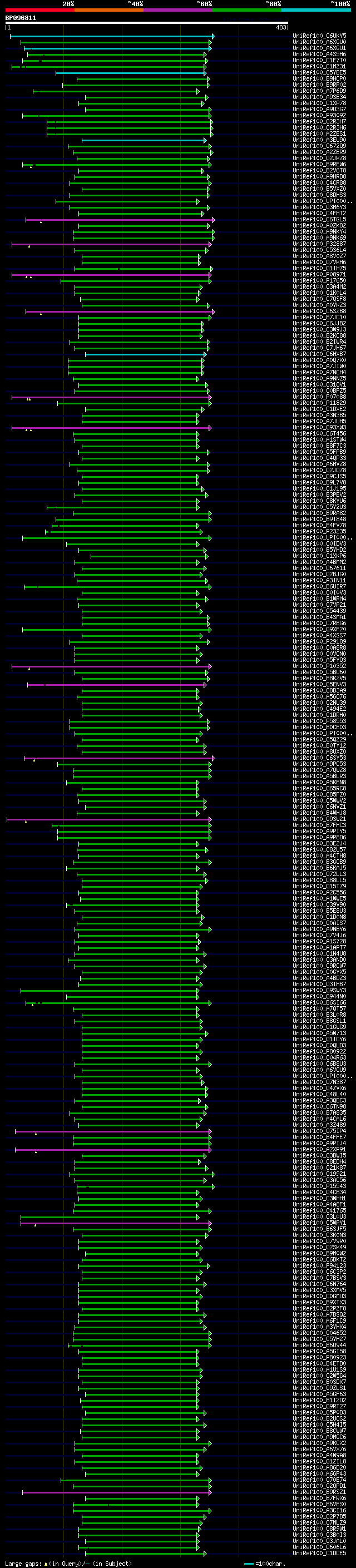Open hit UniRef100_A4S5H6
This screenshot has height=1568, width=356.
pyautogui.click(x=319, y=55)
